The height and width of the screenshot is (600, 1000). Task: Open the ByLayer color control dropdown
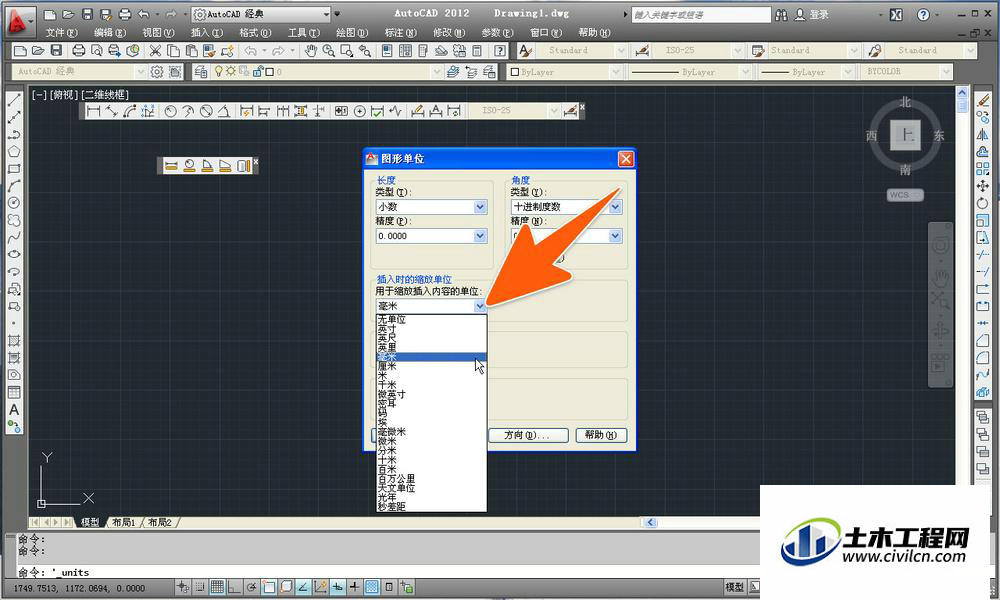click(615, 72)
